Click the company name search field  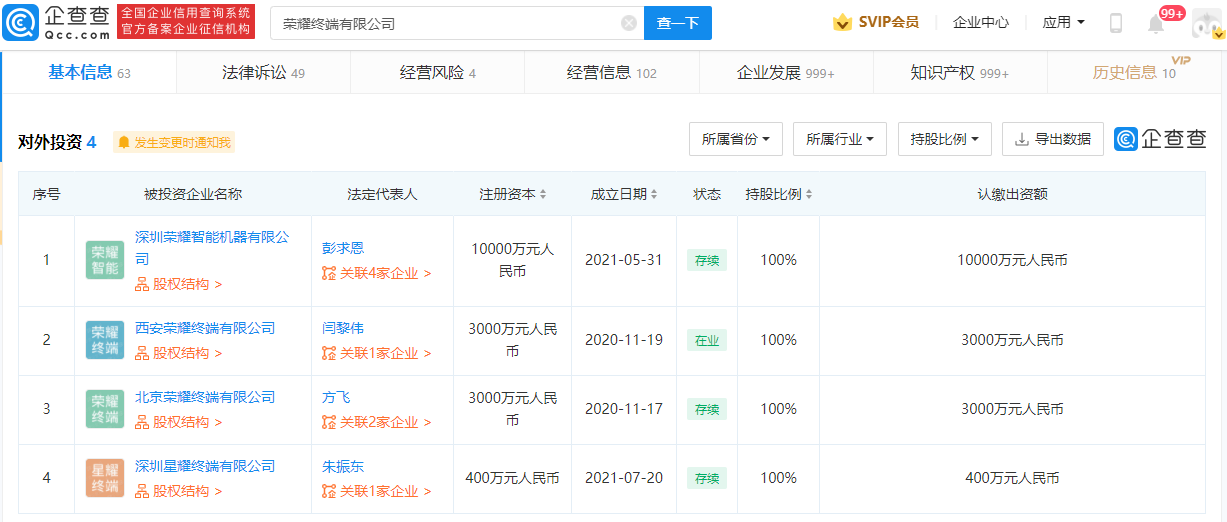pos(445,23)
